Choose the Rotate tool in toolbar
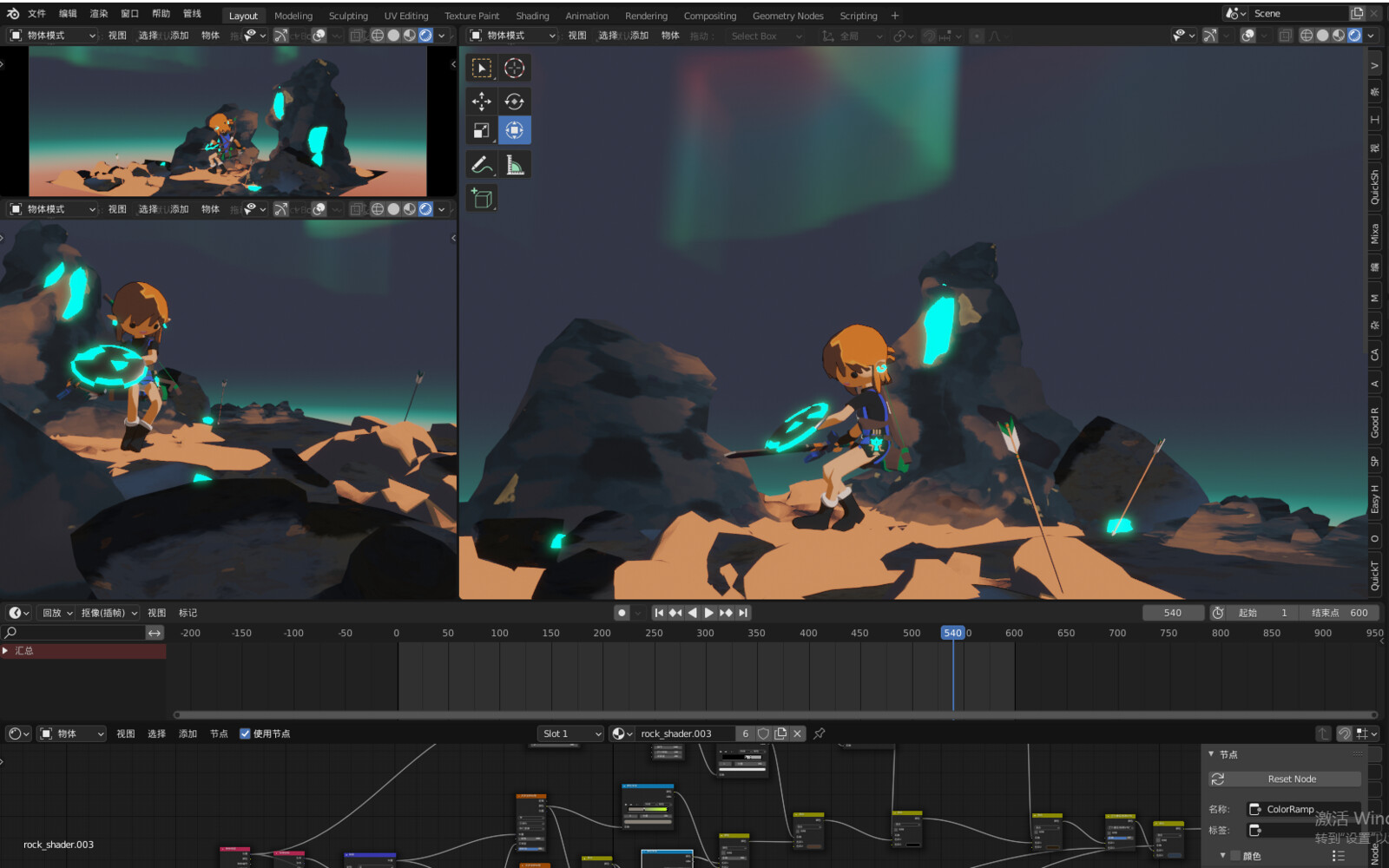 [514, 101]
